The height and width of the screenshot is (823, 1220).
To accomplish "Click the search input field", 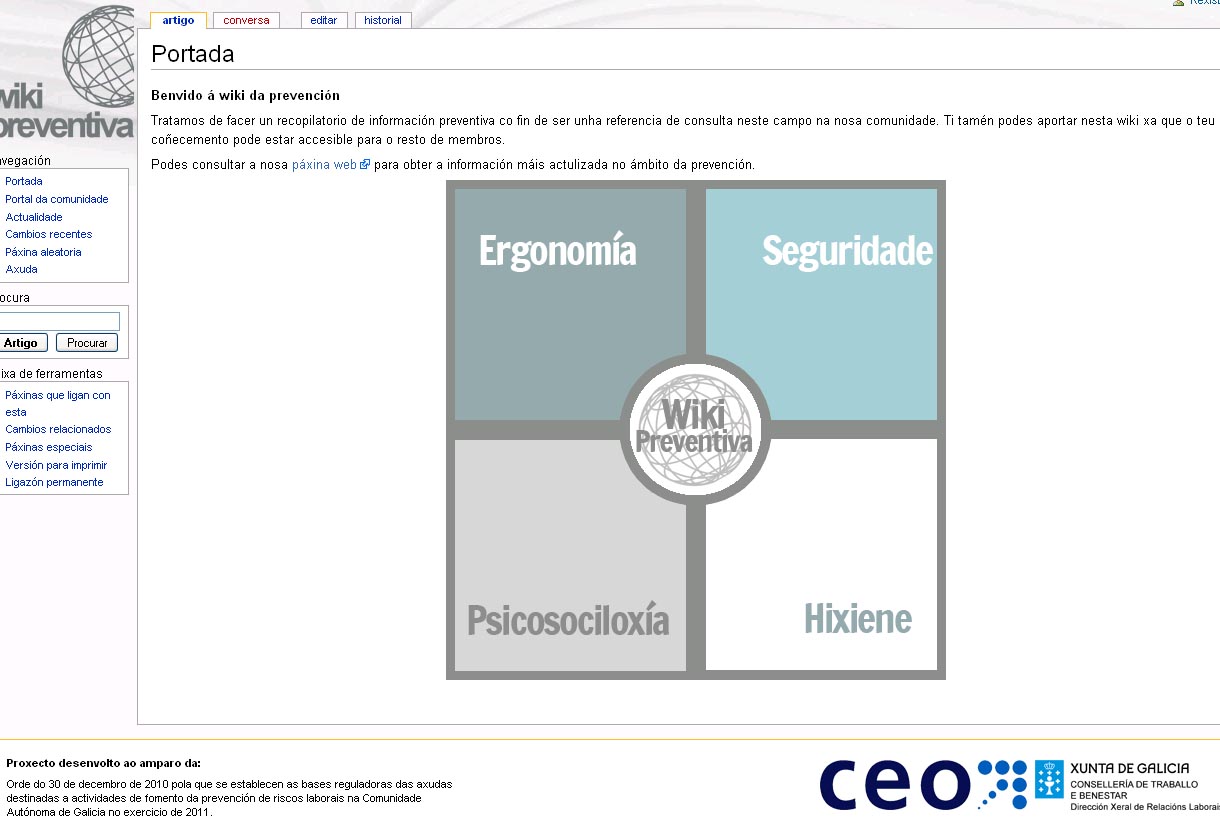I will pyautogui.click(x=59, y=321).
